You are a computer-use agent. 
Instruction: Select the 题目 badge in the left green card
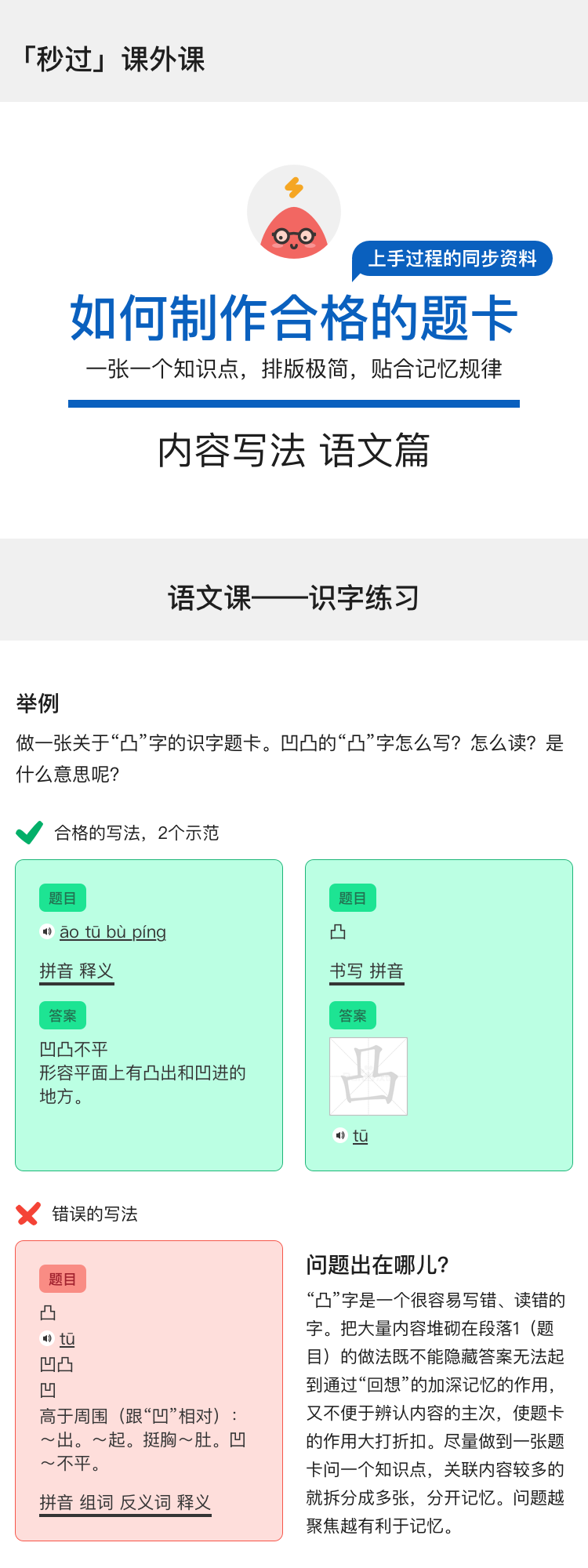63,898
